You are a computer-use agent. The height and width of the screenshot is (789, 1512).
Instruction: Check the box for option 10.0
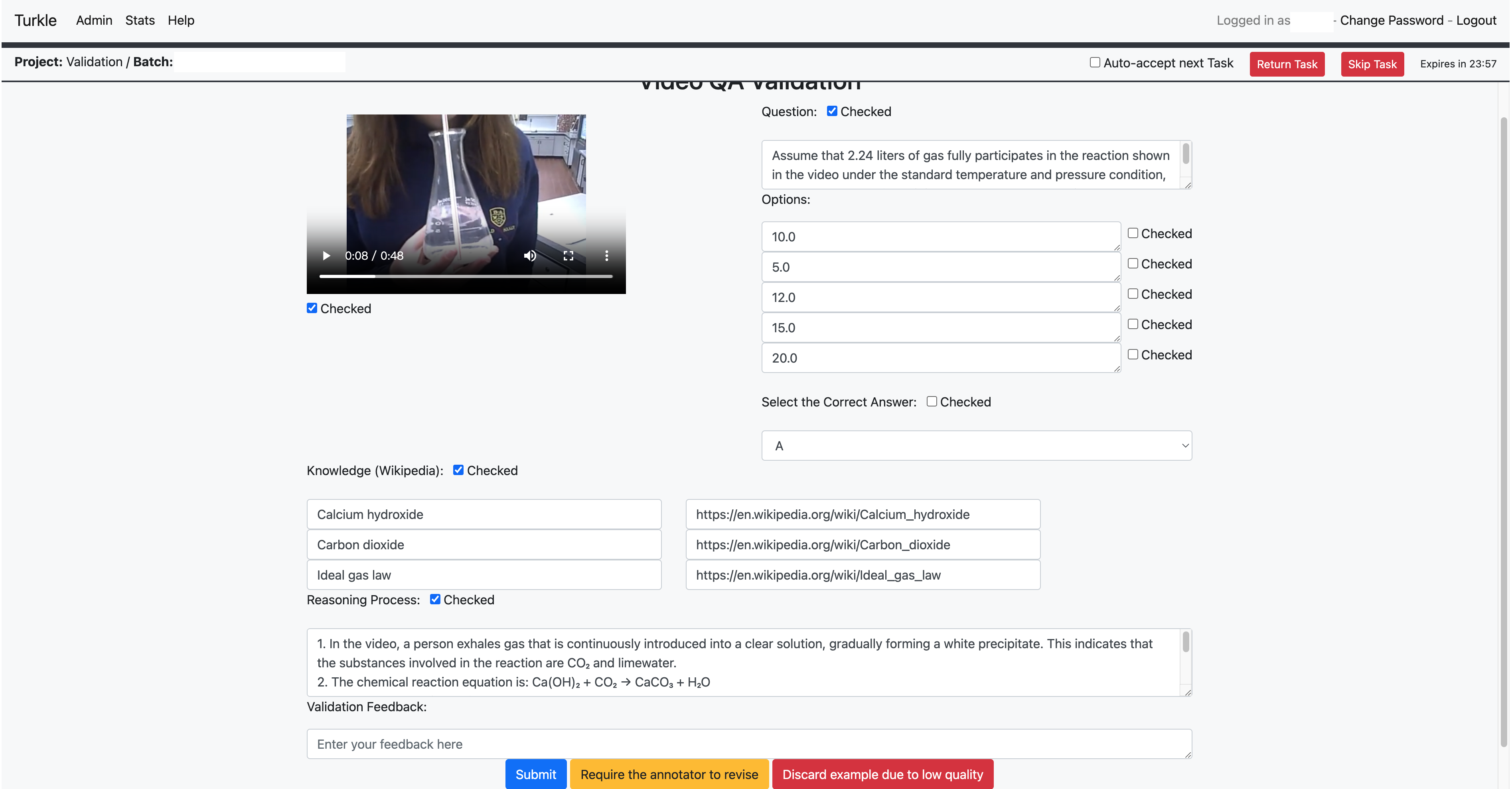[x=1133, y=233]
